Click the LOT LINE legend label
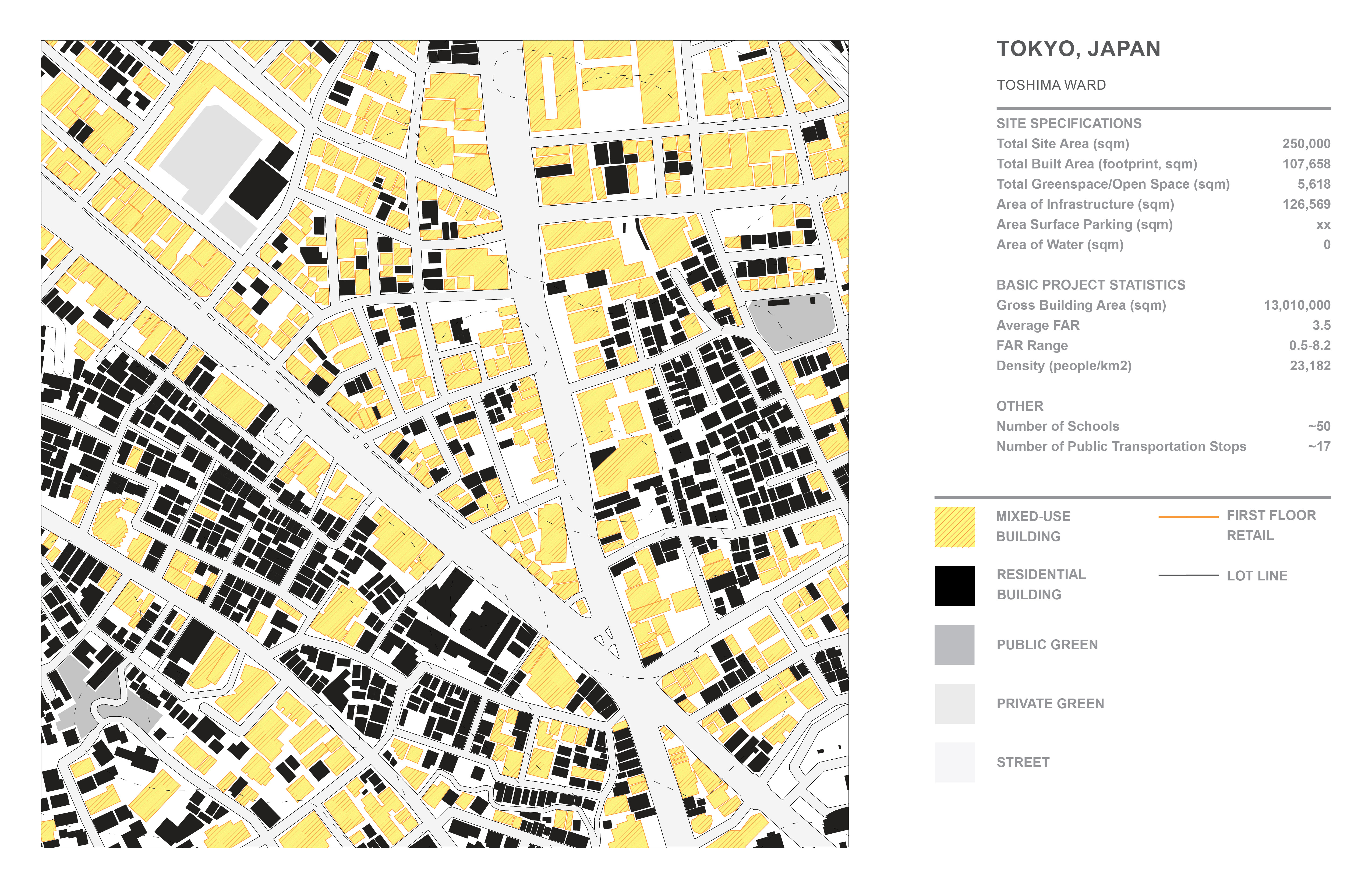The height and width of the screenshot is (888, 1372). pyautogui.click(x=1257, y=576)
